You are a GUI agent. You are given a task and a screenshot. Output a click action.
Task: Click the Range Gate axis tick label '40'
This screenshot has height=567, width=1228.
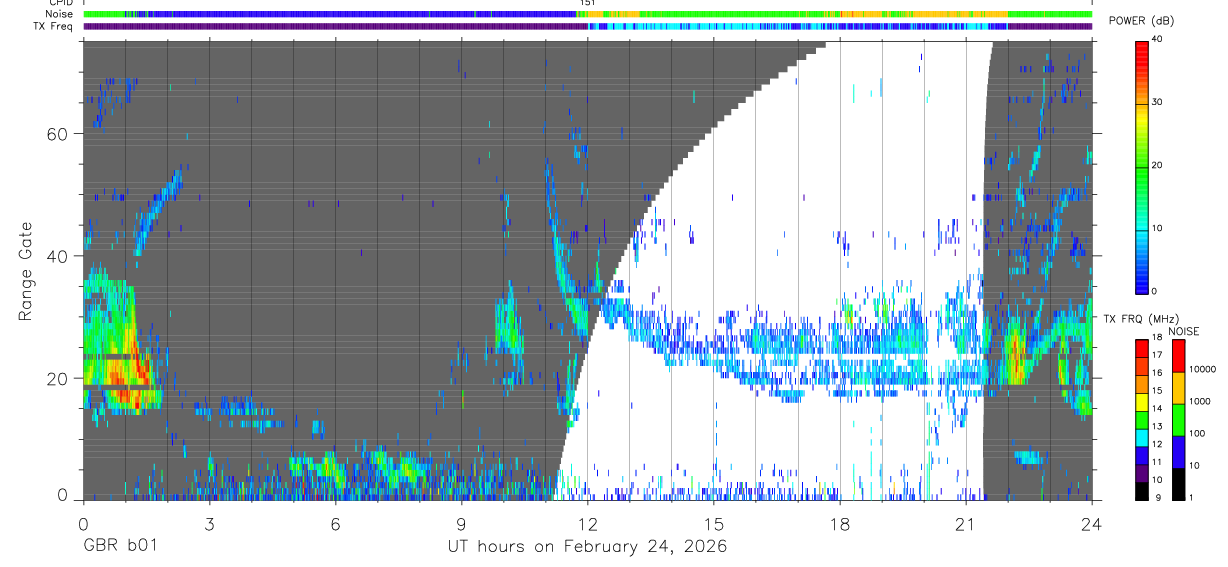click(57, 256)
